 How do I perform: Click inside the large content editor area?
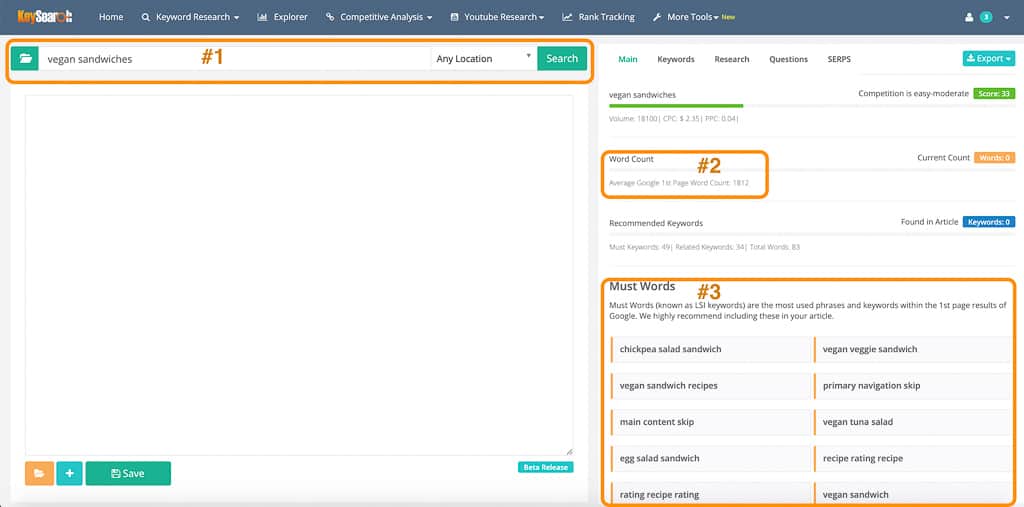[x=299, y=275]
